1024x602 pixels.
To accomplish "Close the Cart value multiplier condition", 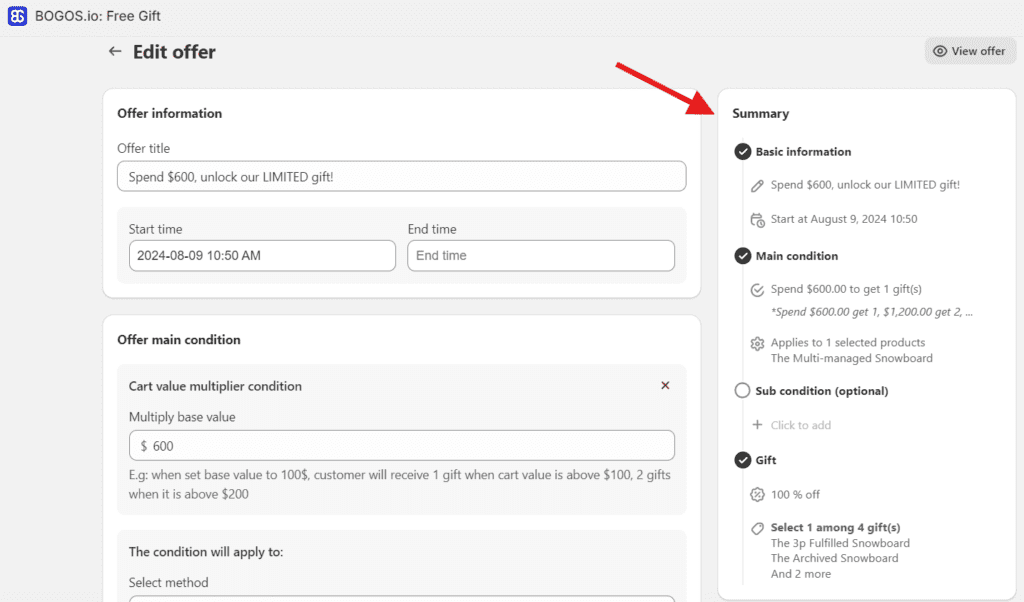I will pyautogui.click(x=665, y=386).
